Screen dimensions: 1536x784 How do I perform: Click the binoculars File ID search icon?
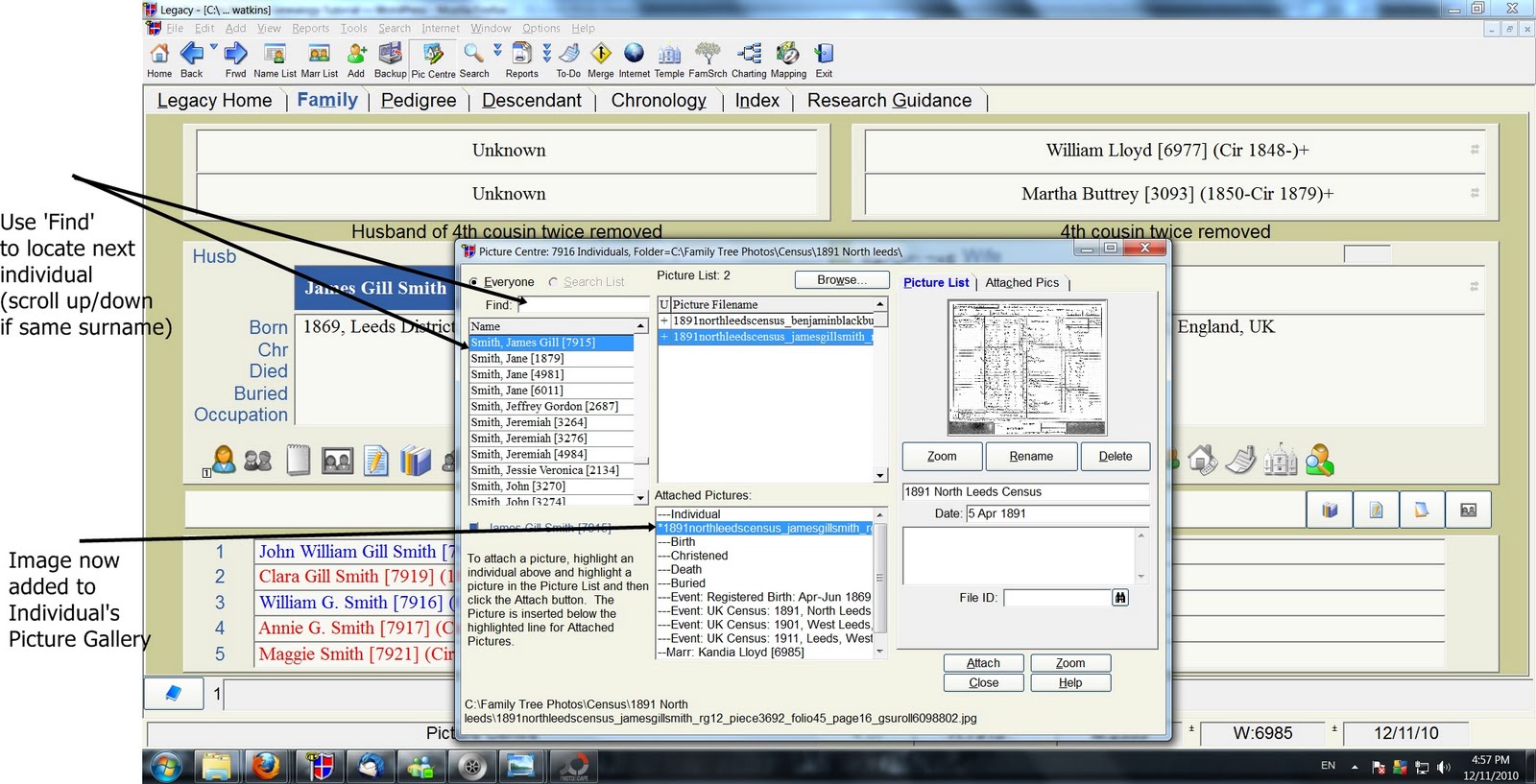[1120, 597]
